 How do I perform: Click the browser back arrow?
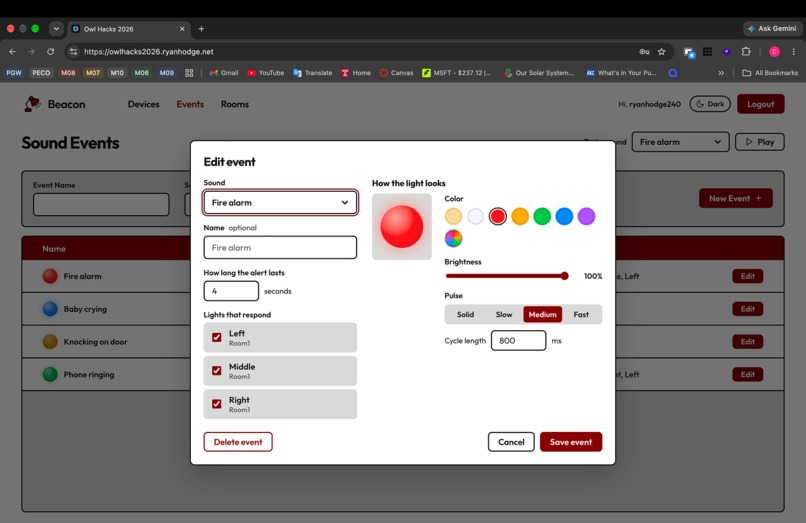12,51
